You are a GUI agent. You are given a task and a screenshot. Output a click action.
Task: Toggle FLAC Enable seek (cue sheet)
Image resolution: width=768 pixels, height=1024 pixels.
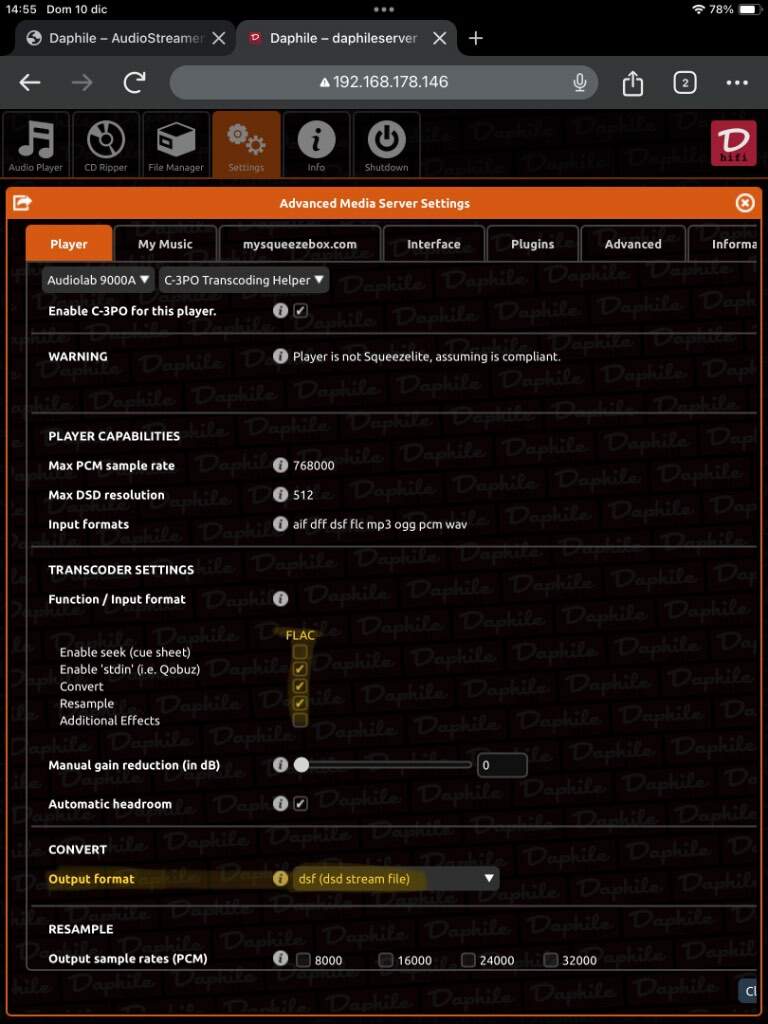300,652
